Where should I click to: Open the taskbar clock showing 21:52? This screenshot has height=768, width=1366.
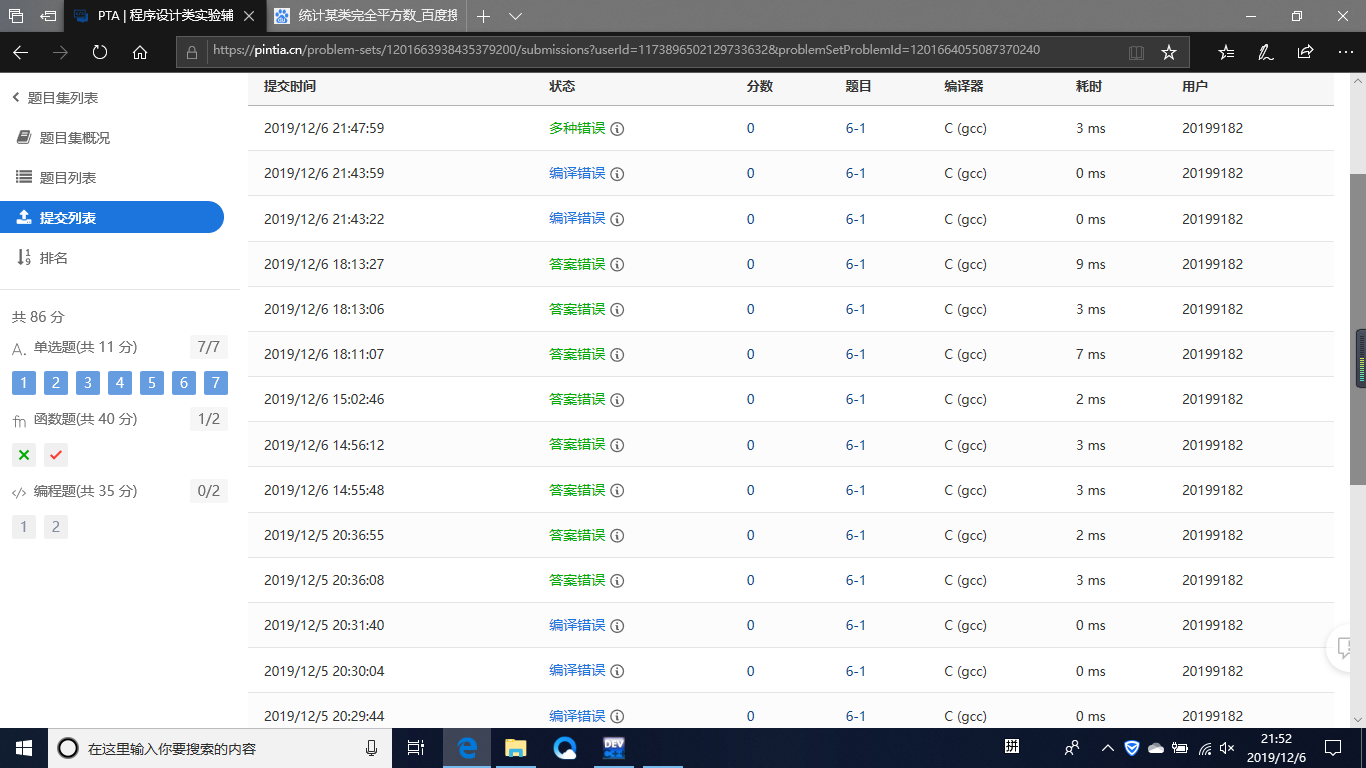tap(1274, 748)
